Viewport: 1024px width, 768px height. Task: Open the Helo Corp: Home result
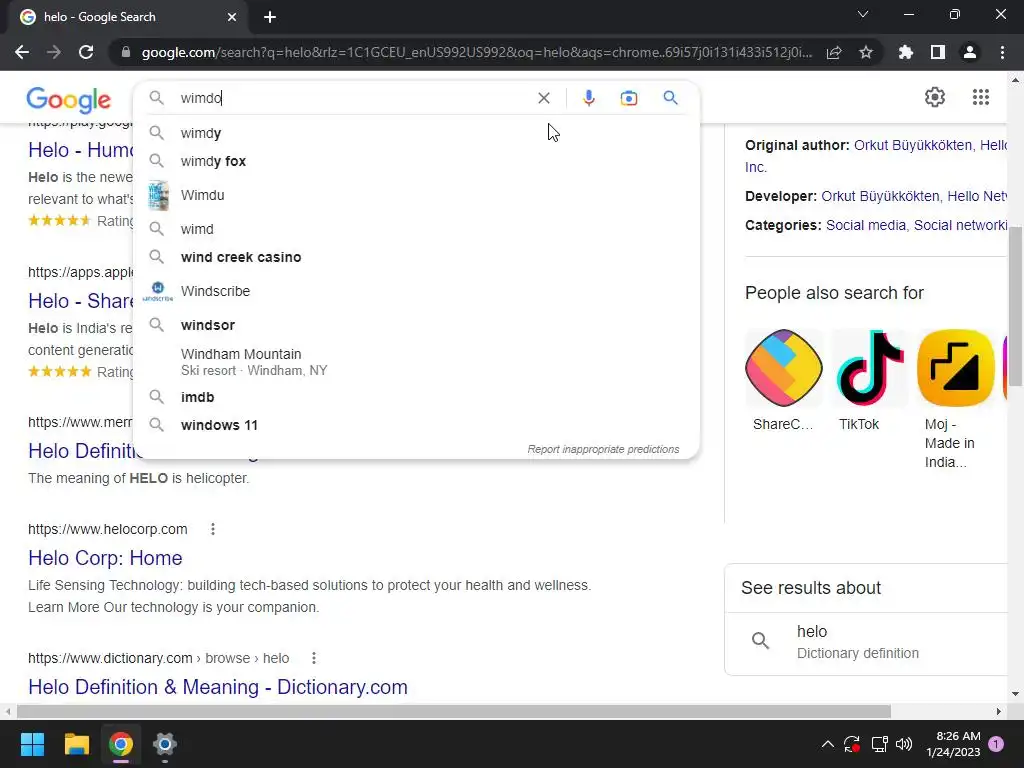(x=105, y=558)
